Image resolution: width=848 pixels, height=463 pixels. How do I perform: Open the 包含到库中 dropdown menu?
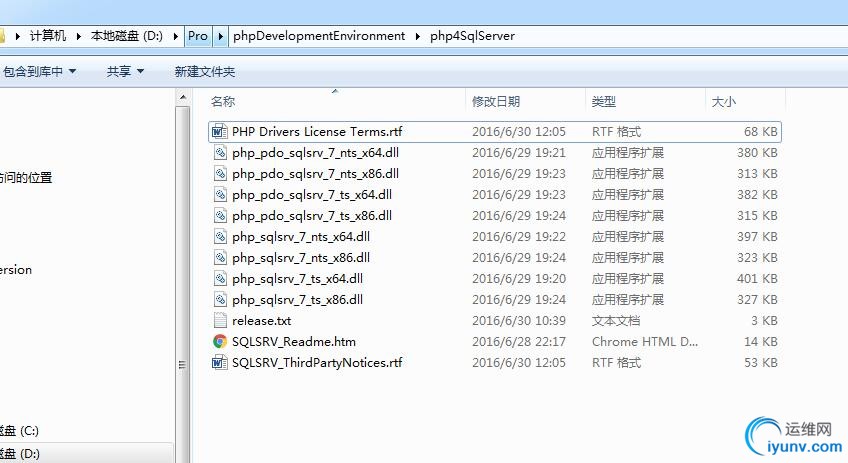click(x=39, y=71)
